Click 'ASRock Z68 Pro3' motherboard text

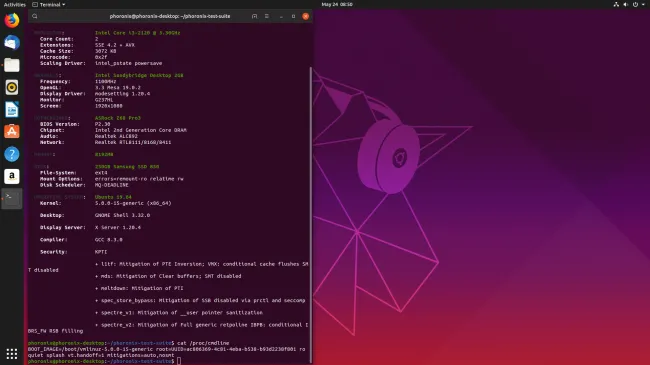click(x=118, y=118)
